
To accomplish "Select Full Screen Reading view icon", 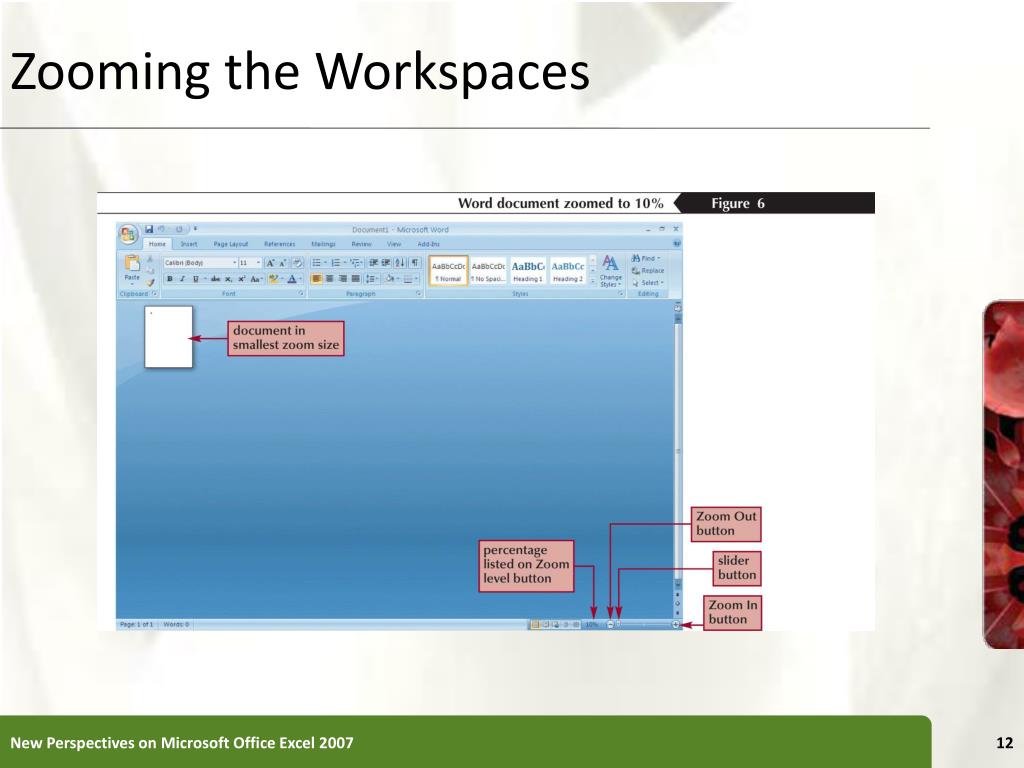I will click(546, 624).
